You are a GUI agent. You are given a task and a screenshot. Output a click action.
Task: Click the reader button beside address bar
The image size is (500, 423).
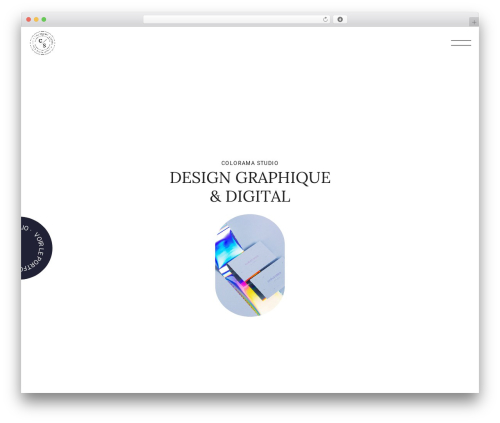340,20
